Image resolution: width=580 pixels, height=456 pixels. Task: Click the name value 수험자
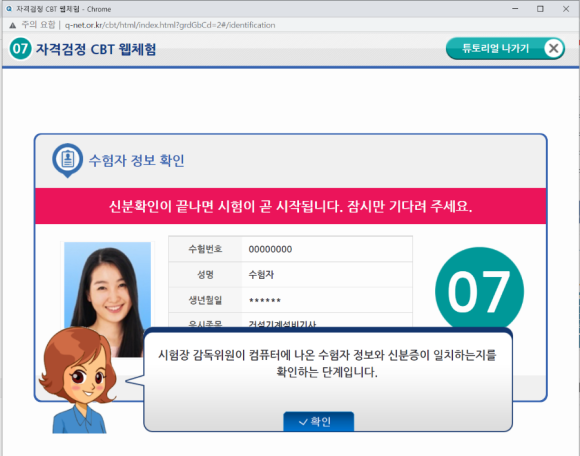click(x=261, y=274)
